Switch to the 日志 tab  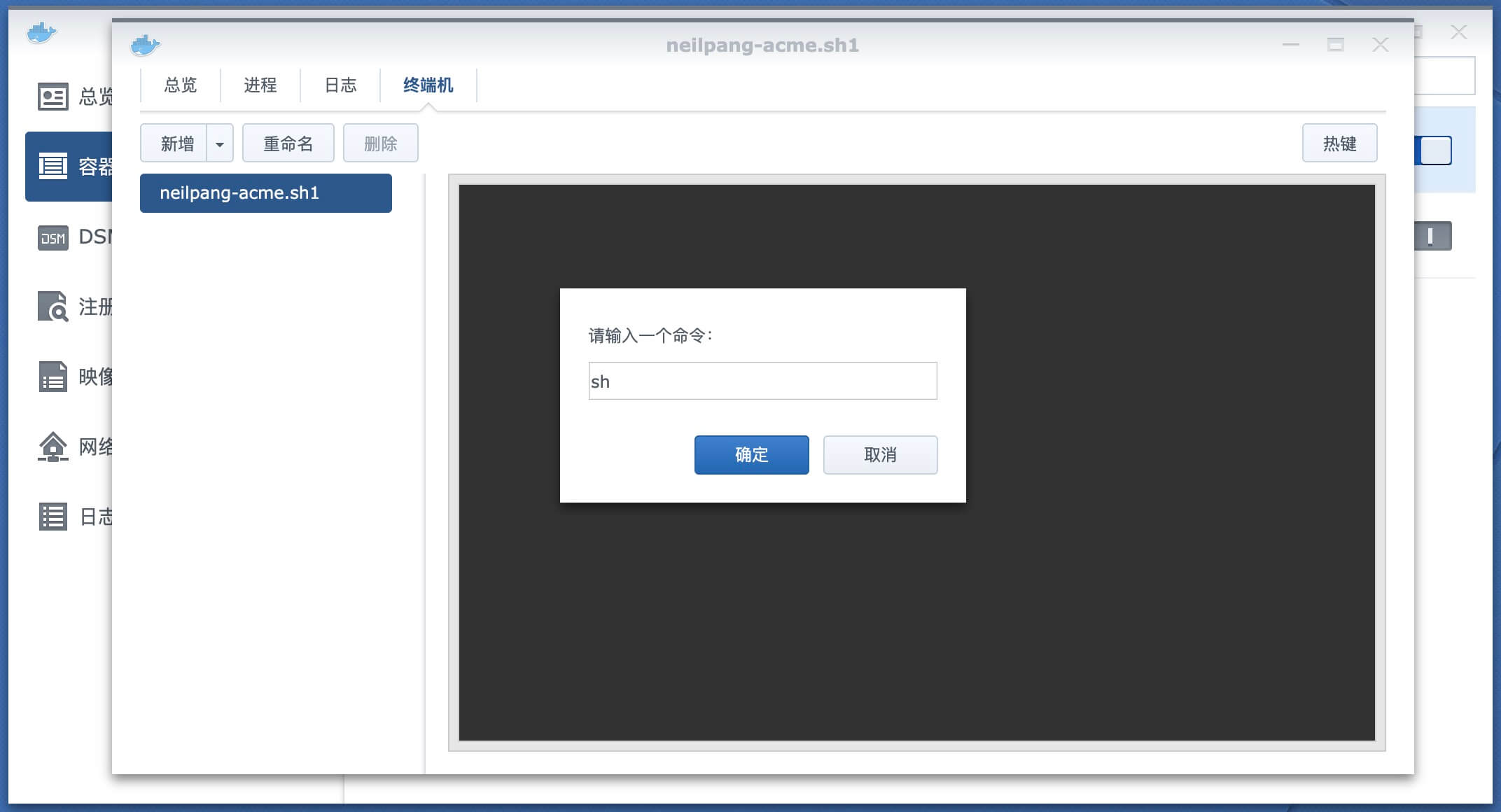click(341, 85)
